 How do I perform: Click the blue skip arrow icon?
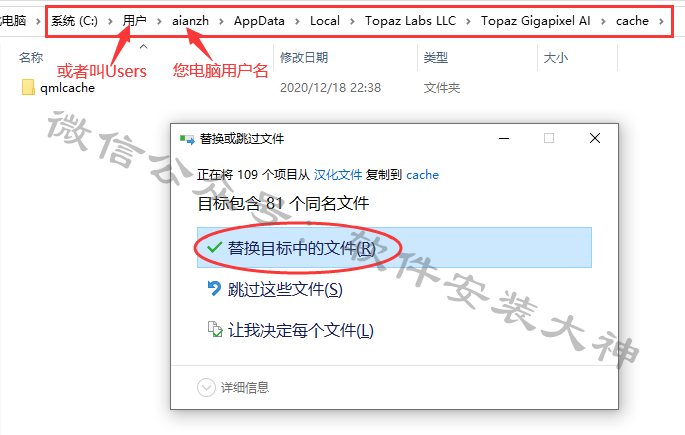tap(214, 288)
